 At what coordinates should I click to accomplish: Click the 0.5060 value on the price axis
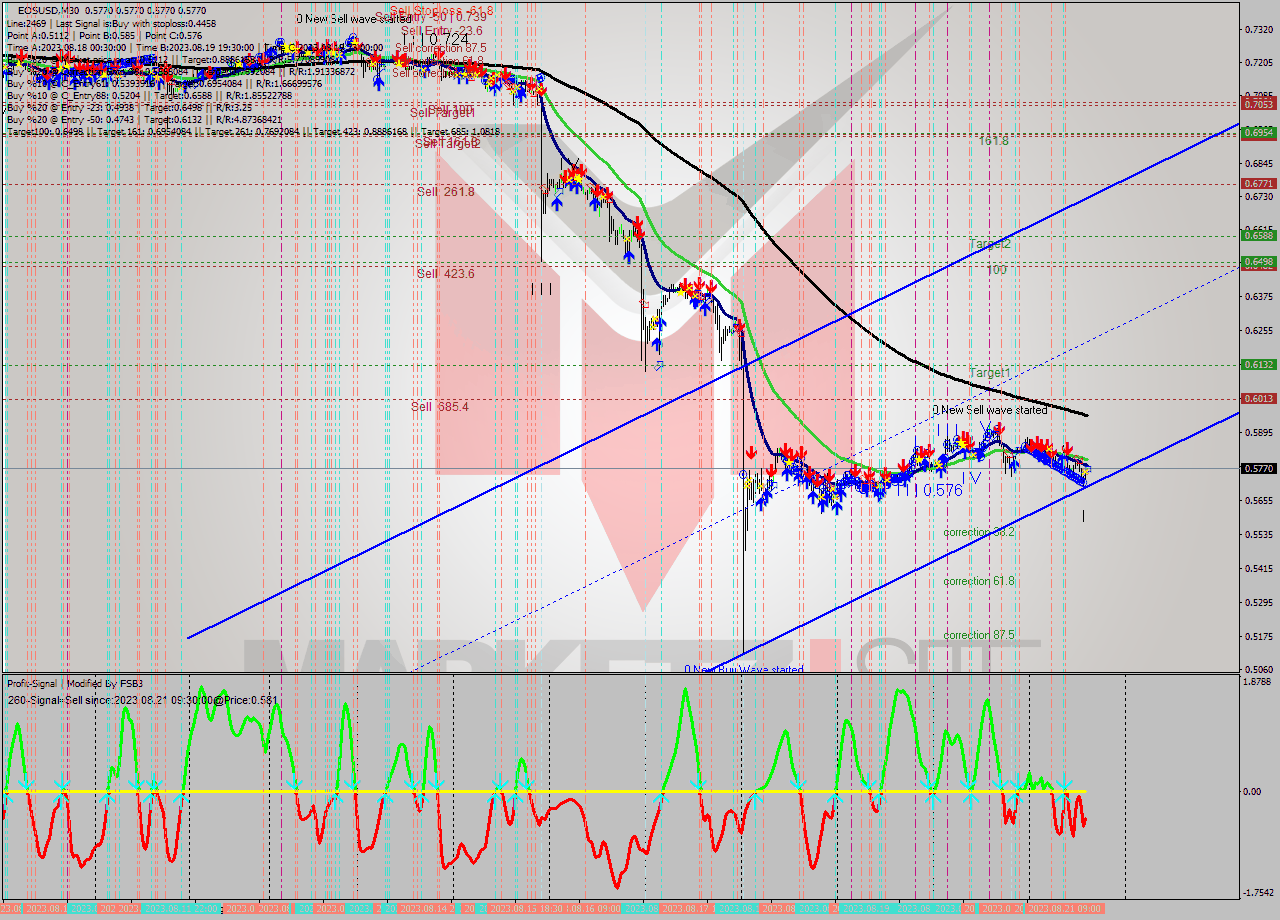point(1257,669)
